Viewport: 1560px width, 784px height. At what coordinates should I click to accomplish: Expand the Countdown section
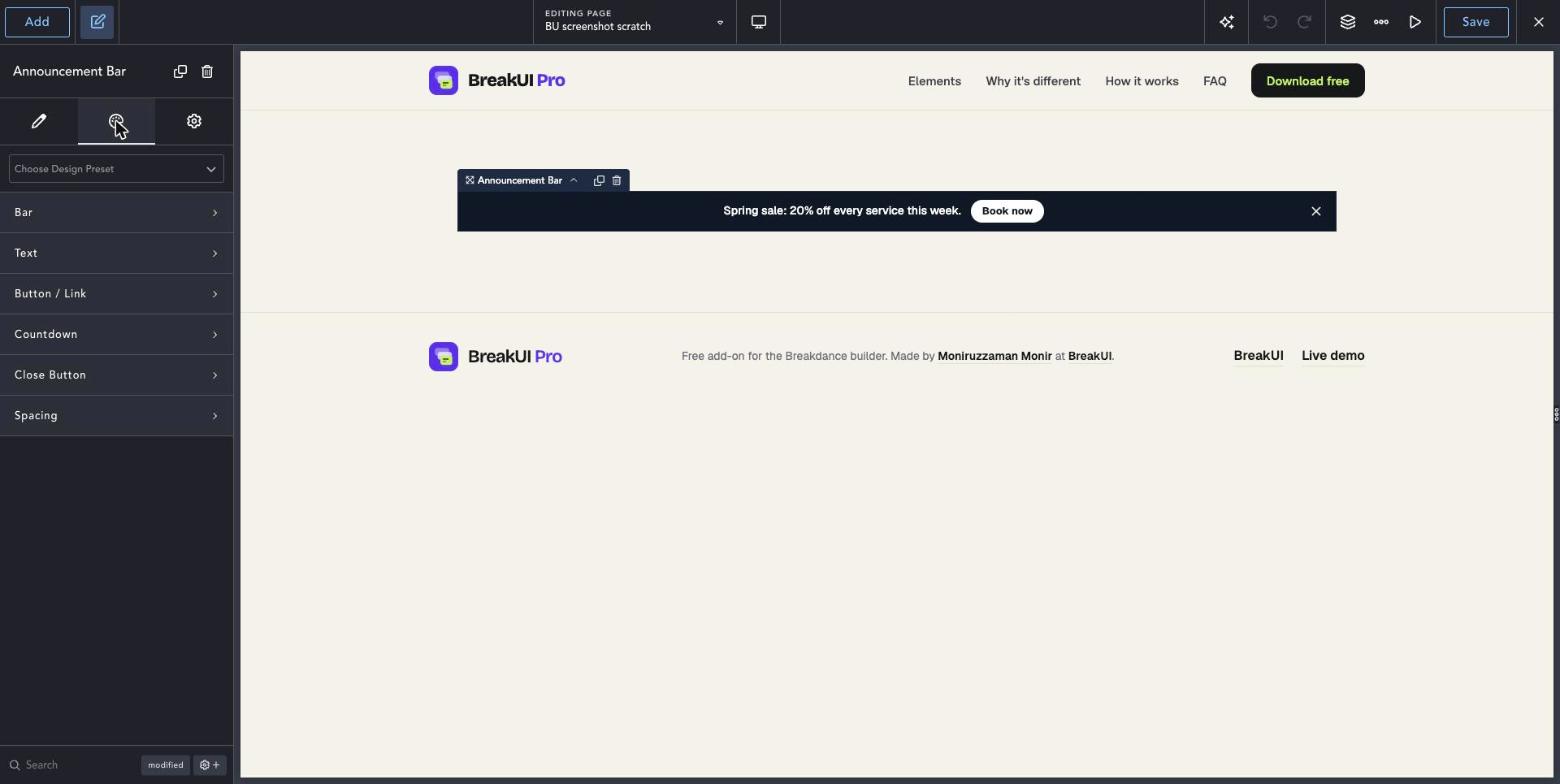pos(116,334)
